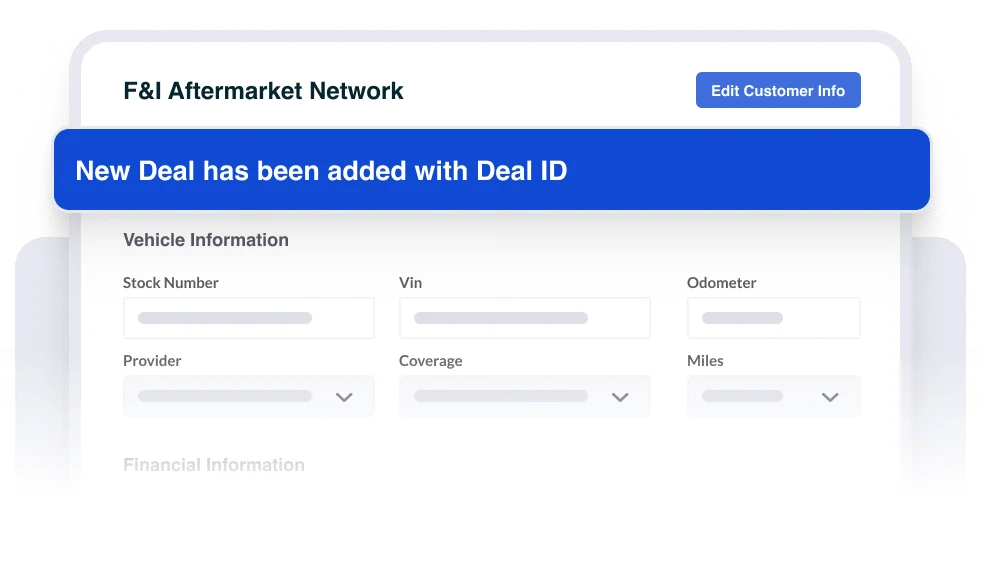Click the Provider field label
This screenshot has width=981, height=588.
tap(152, 361)
